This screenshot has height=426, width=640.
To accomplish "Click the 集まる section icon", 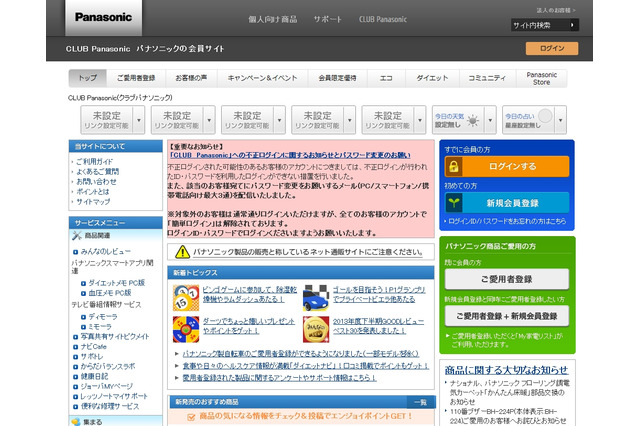I will point(76,422).
